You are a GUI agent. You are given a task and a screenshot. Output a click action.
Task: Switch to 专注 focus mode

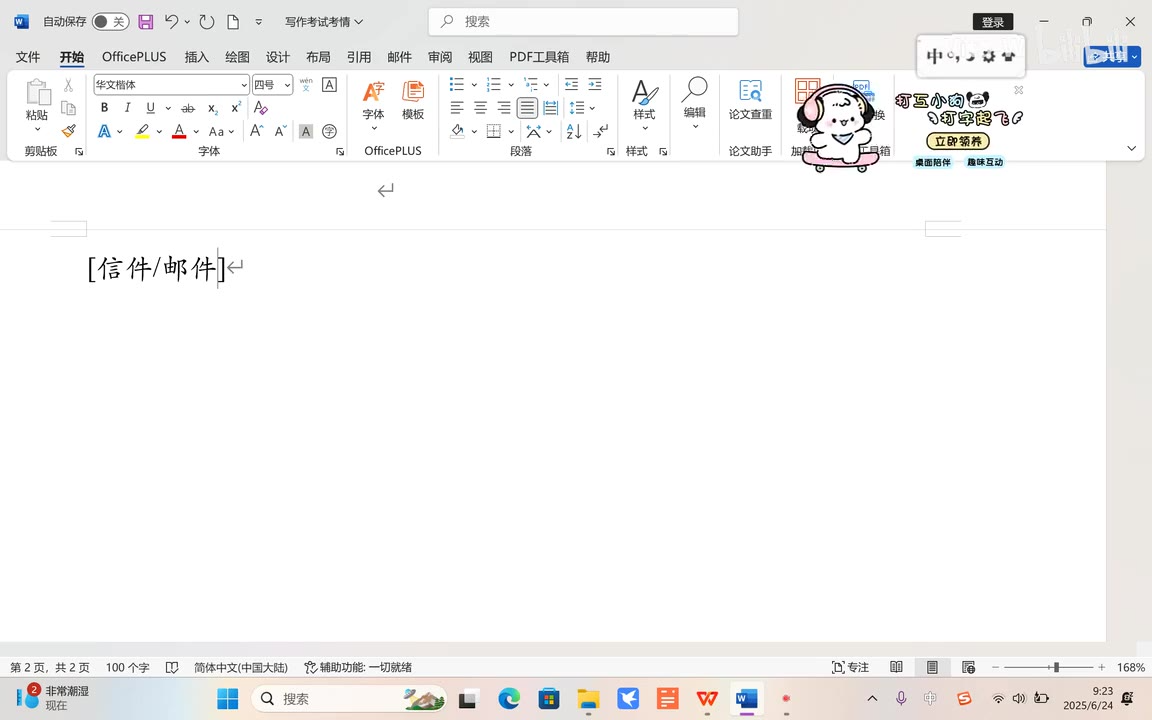coord(850,667)
